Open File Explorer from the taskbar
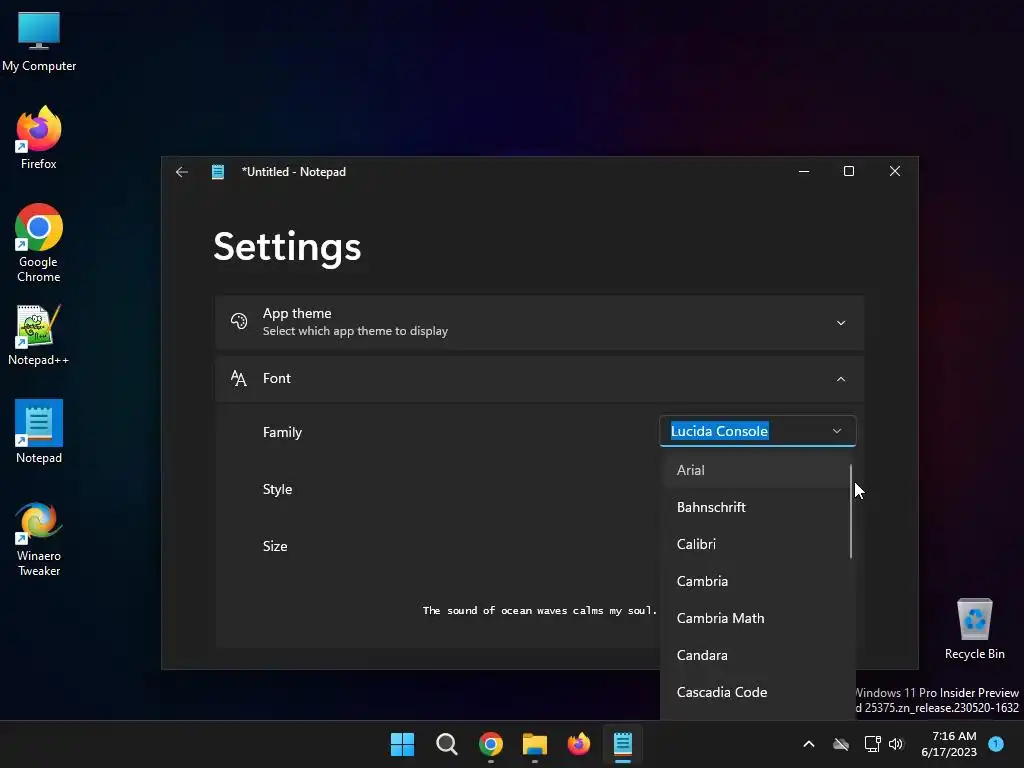 point(535,744)
